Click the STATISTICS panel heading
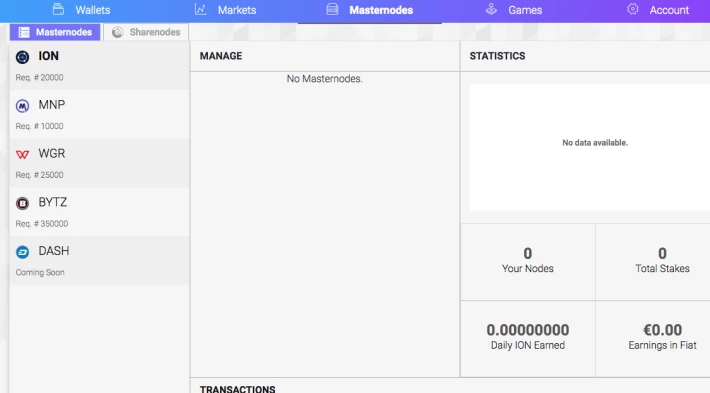Viewport: 710px width, 393px height. coord(497,56)
